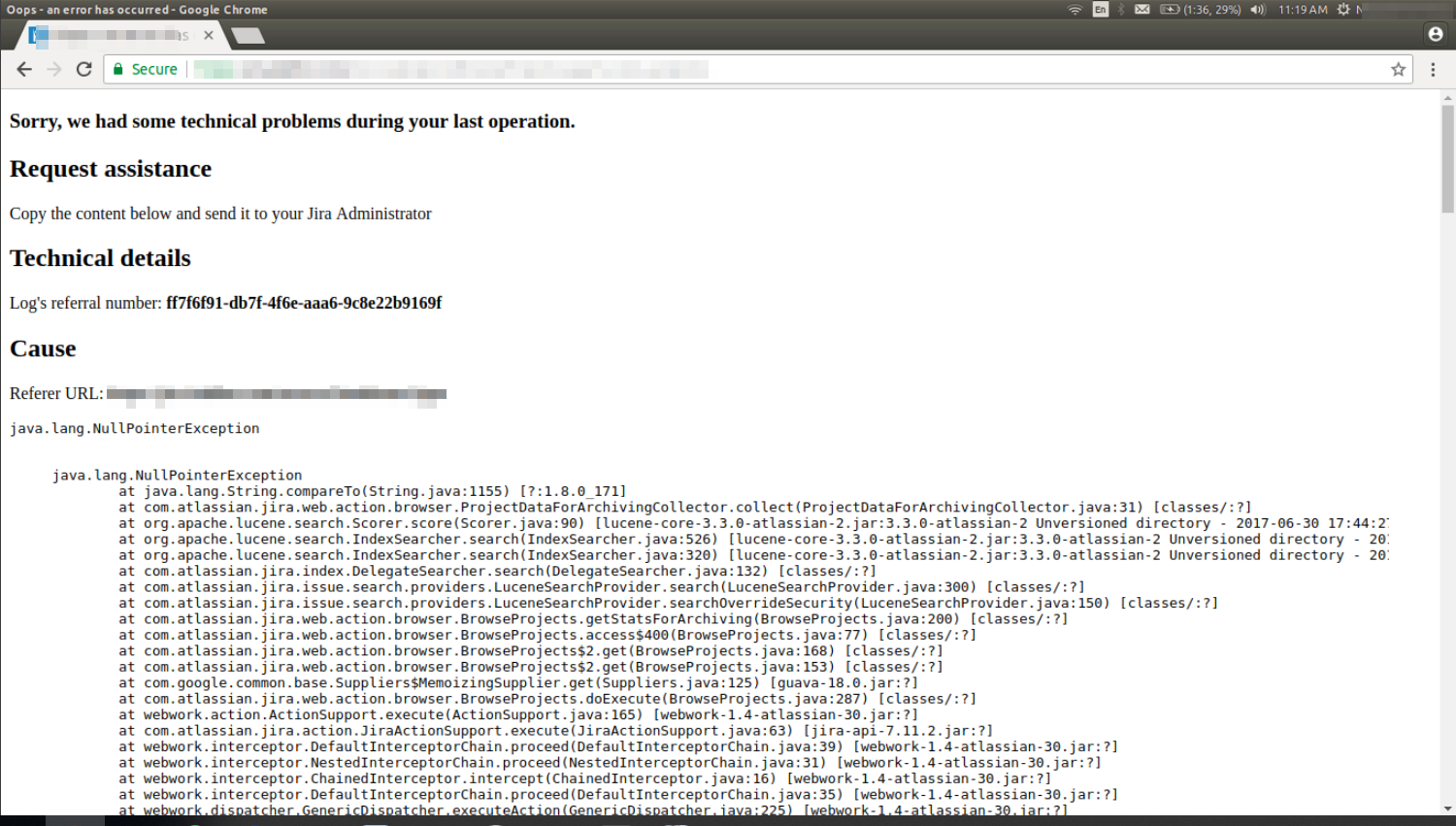Click the BrowseProjects.doExecute stack line
Image resolution: width=1456 pixels, height=826 pixels.
coord(547,699)
